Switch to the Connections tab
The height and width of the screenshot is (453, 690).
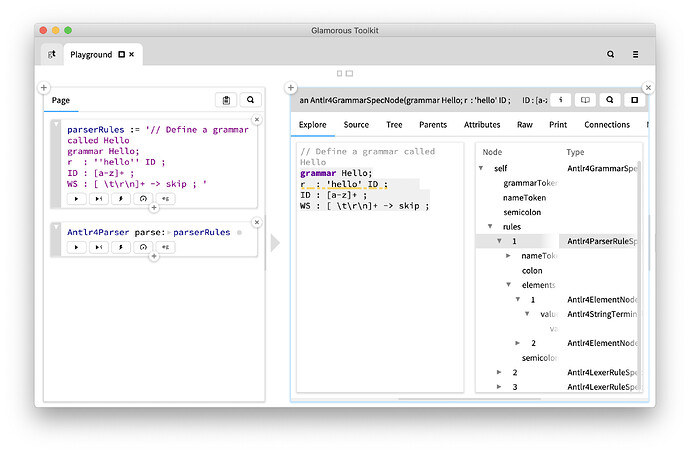point(607,125)
